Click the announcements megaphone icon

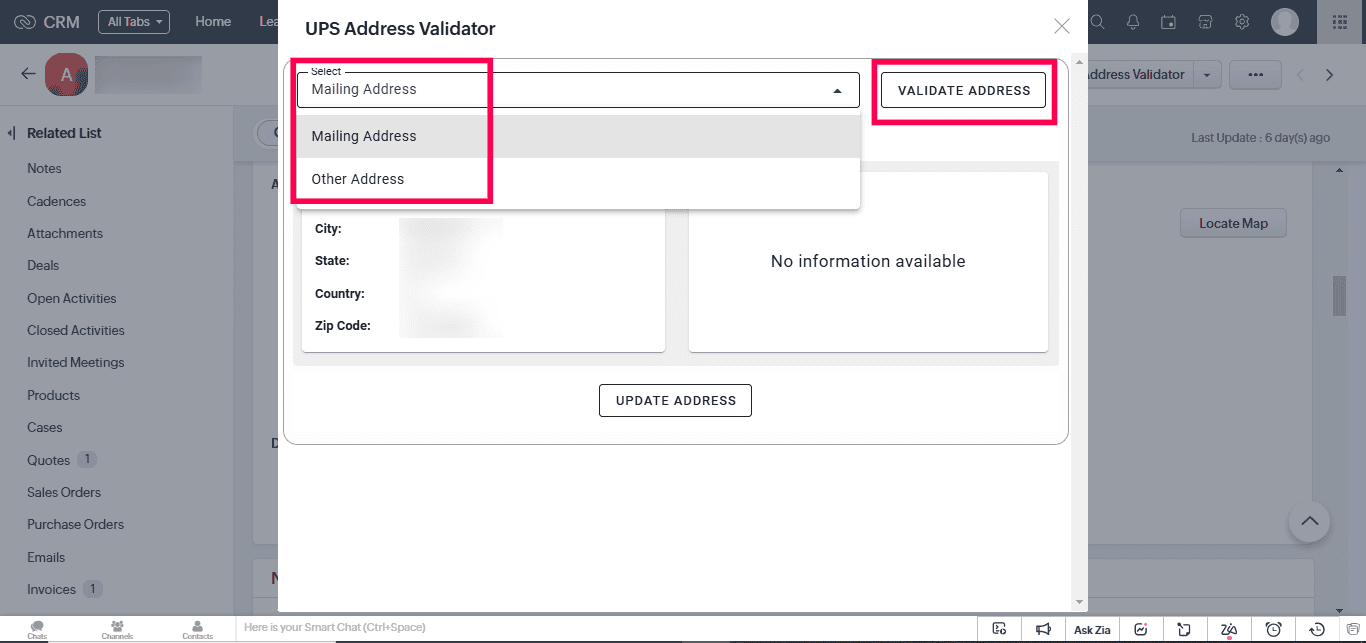click(1043, 629)
